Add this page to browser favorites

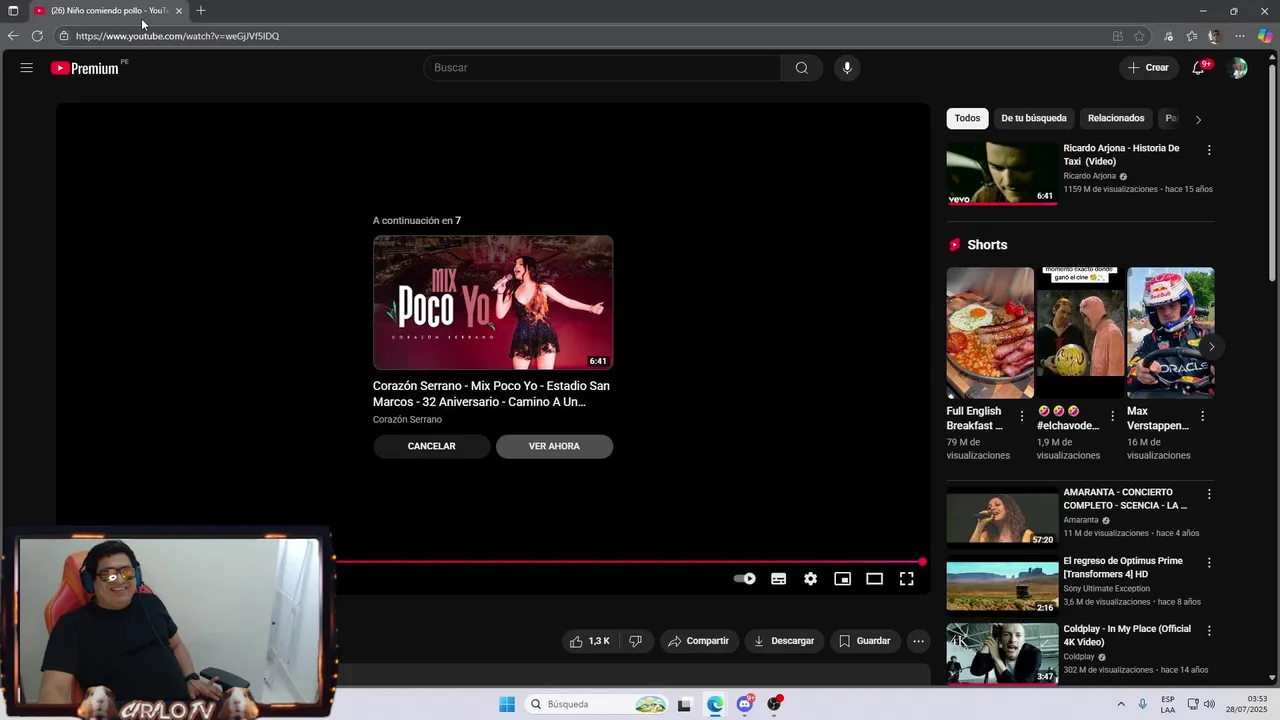(x=1139, y=36)
